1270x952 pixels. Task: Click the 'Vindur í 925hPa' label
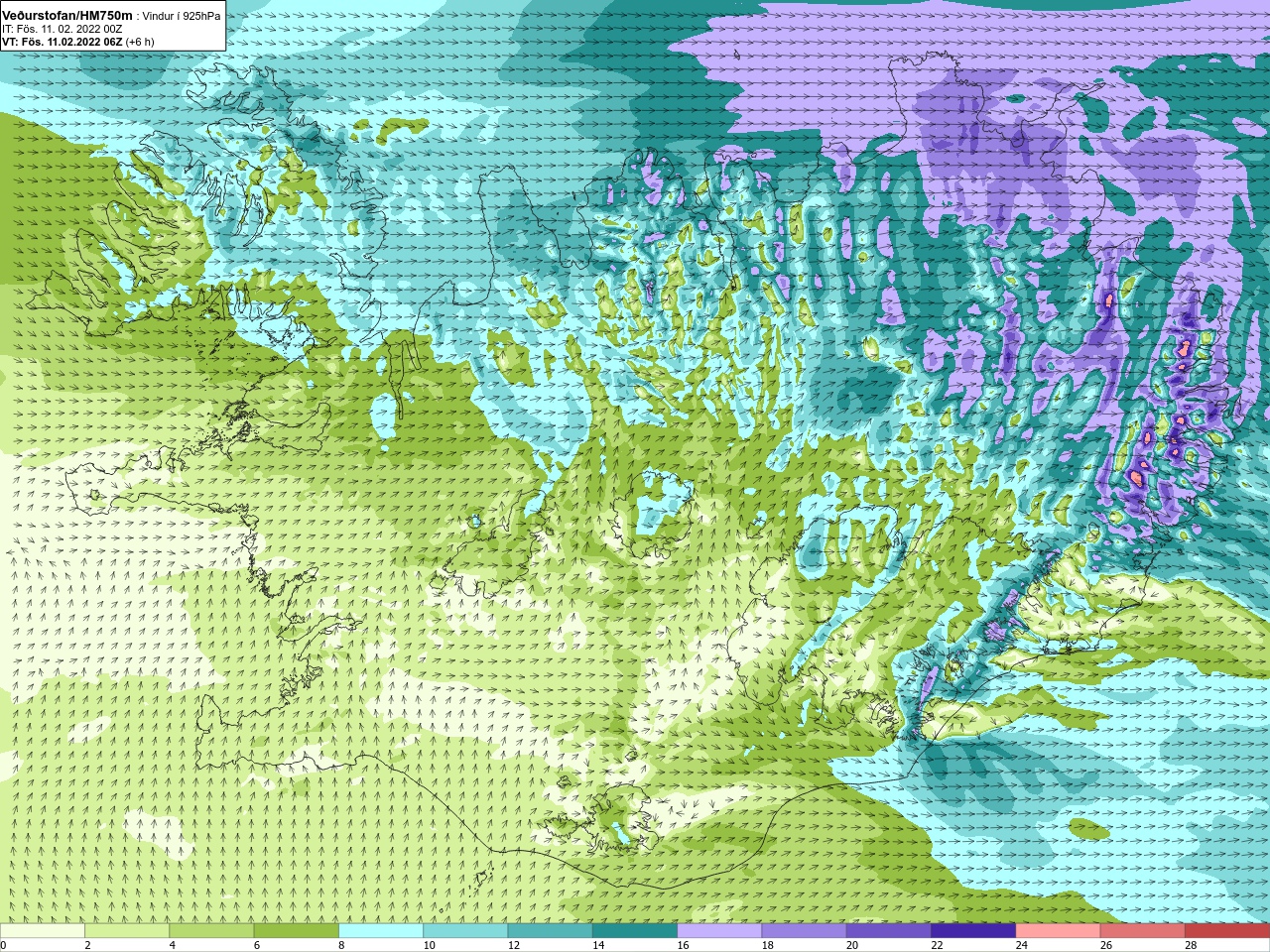click(182, 17)
